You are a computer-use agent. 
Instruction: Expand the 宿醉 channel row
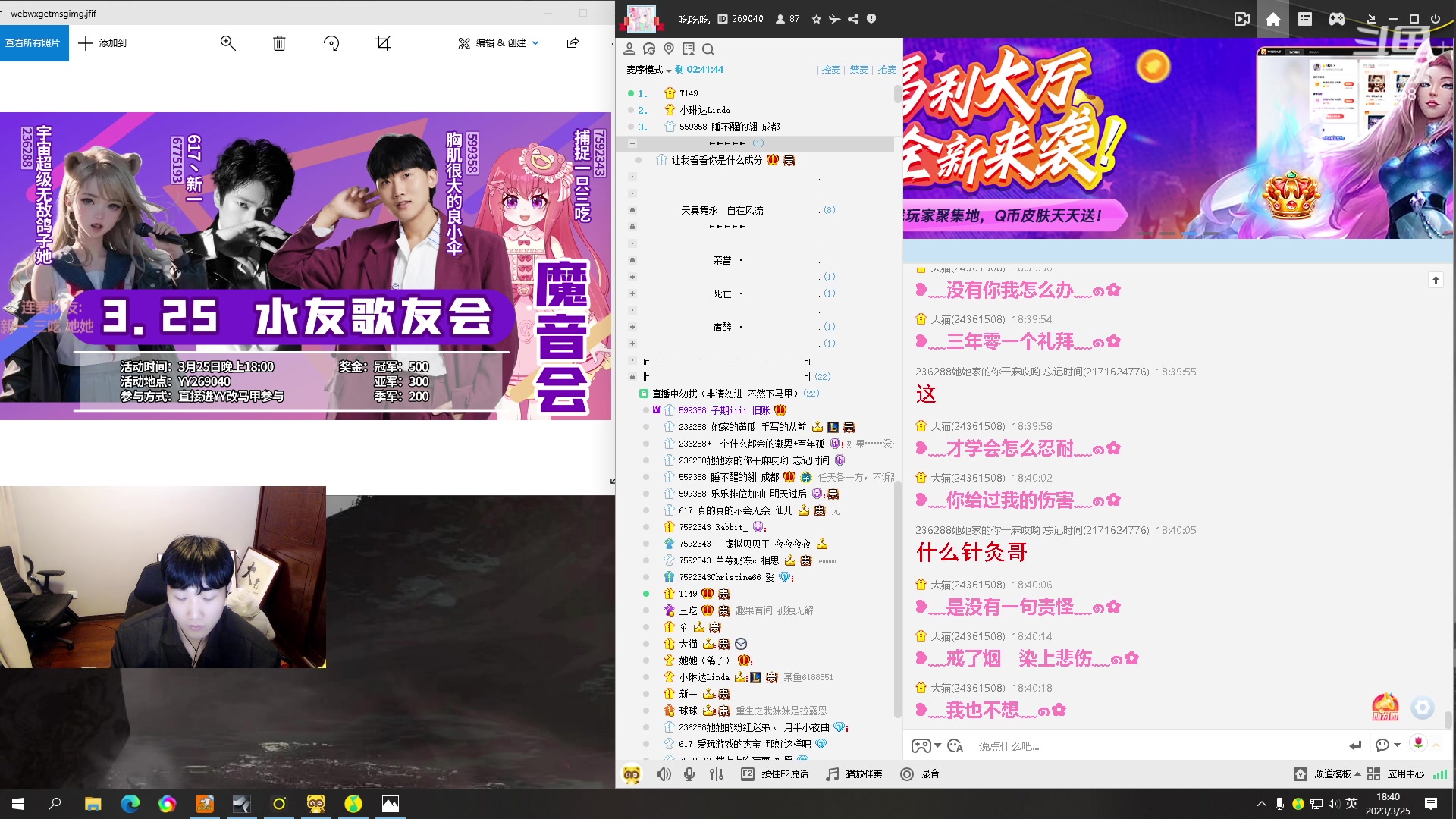pos(632,327)
